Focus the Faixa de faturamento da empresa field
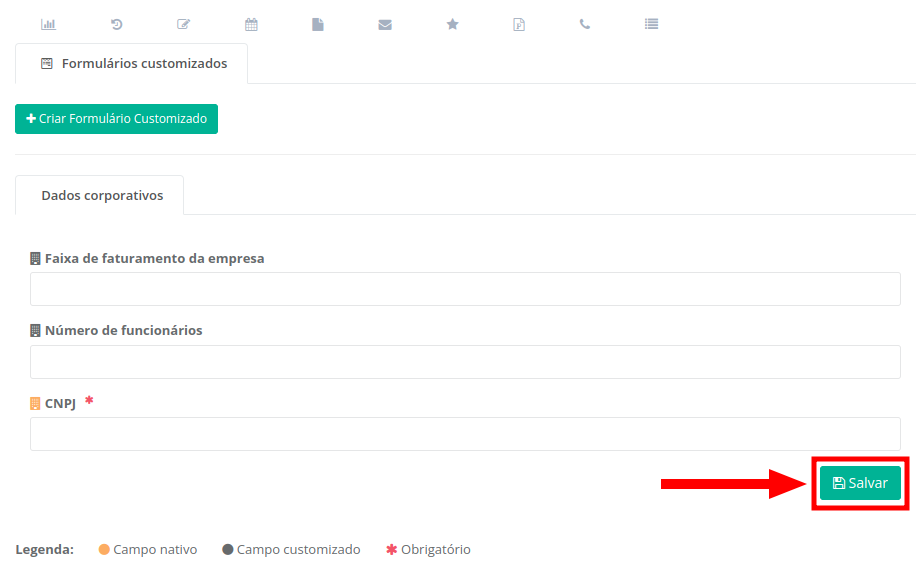 465,289
